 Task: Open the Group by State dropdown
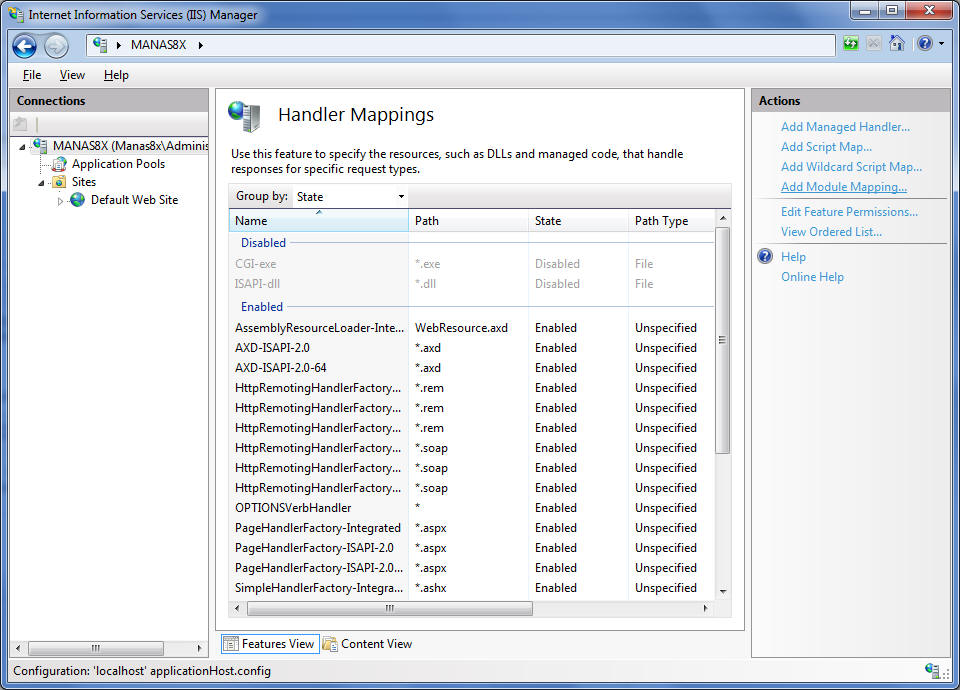coord(350,197)
